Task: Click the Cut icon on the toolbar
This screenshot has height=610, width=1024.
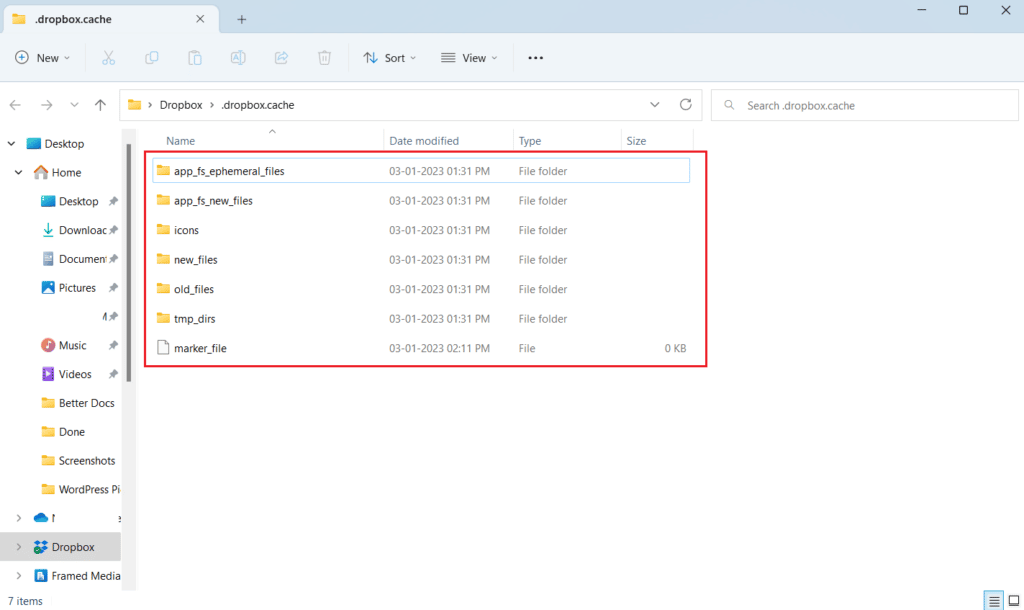Action: point(108,57)
